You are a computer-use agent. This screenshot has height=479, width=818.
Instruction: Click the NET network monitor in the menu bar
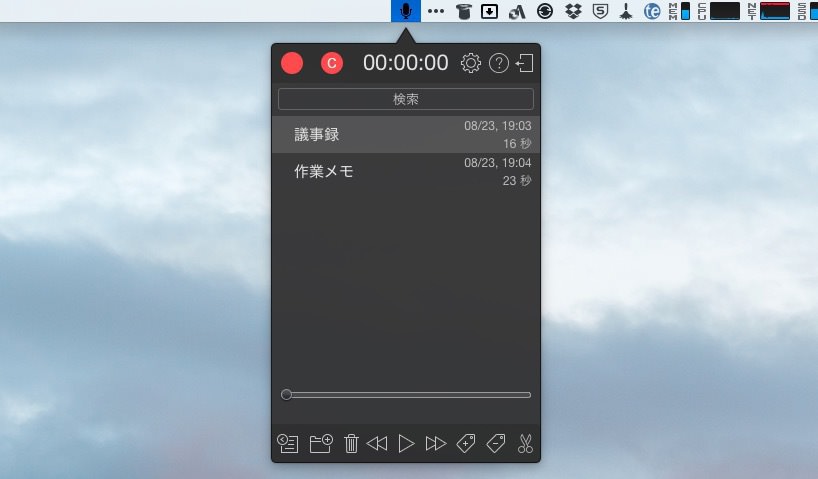point(768,11)
